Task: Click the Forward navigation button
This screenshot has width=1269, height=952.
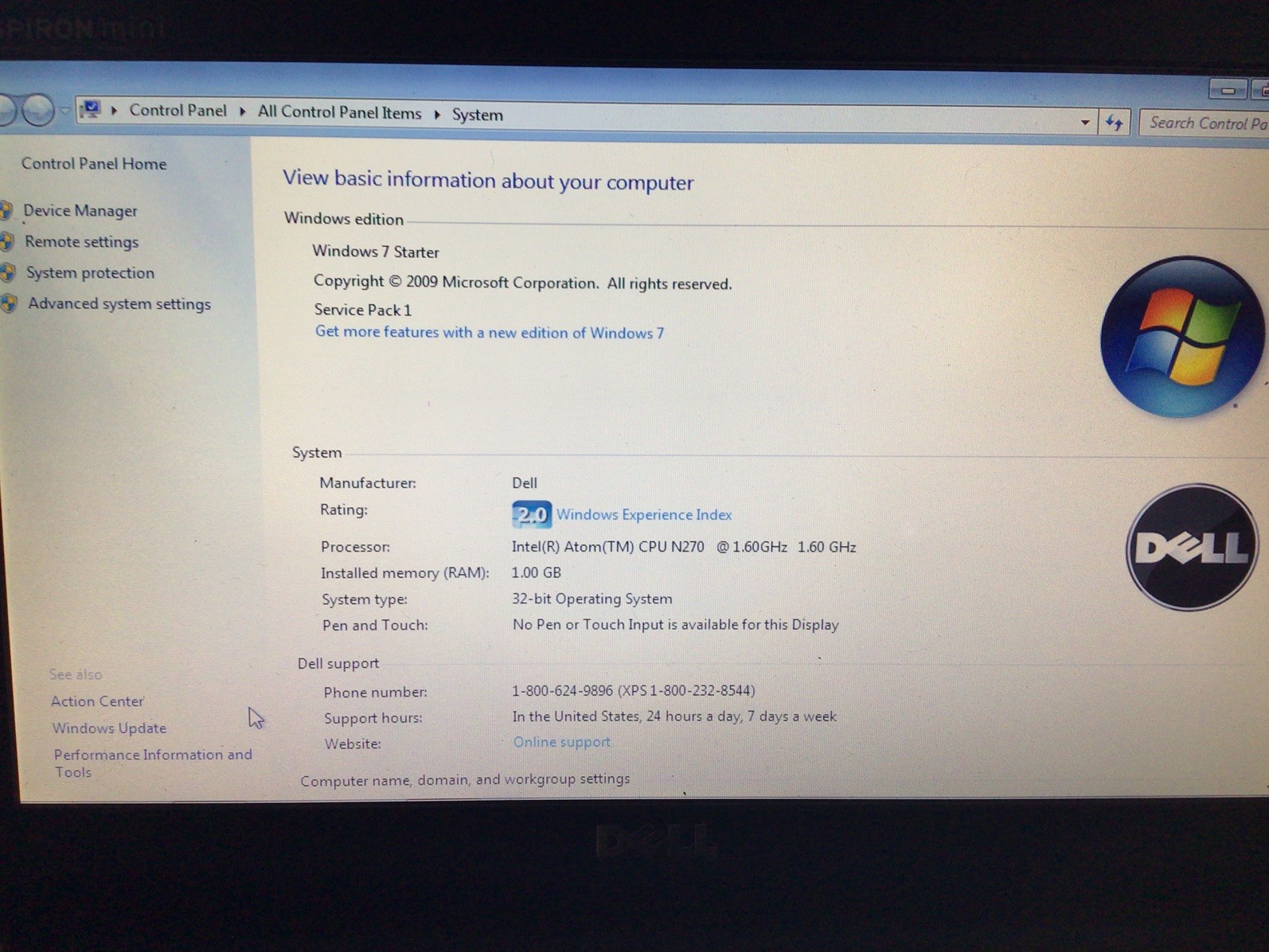Action: click(x=38, y=109)
